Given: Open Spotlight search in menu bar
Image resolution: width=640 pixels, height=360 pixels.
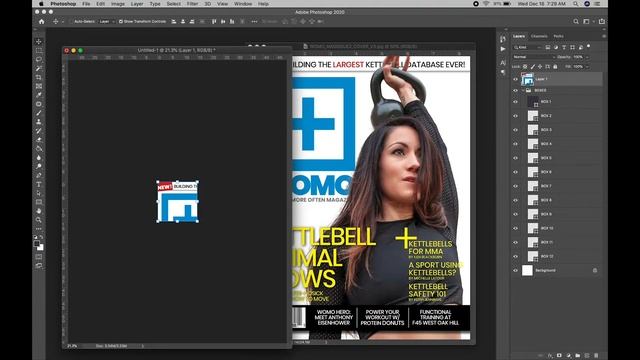Looking at the screenshot, I should (x=576, y=4).
